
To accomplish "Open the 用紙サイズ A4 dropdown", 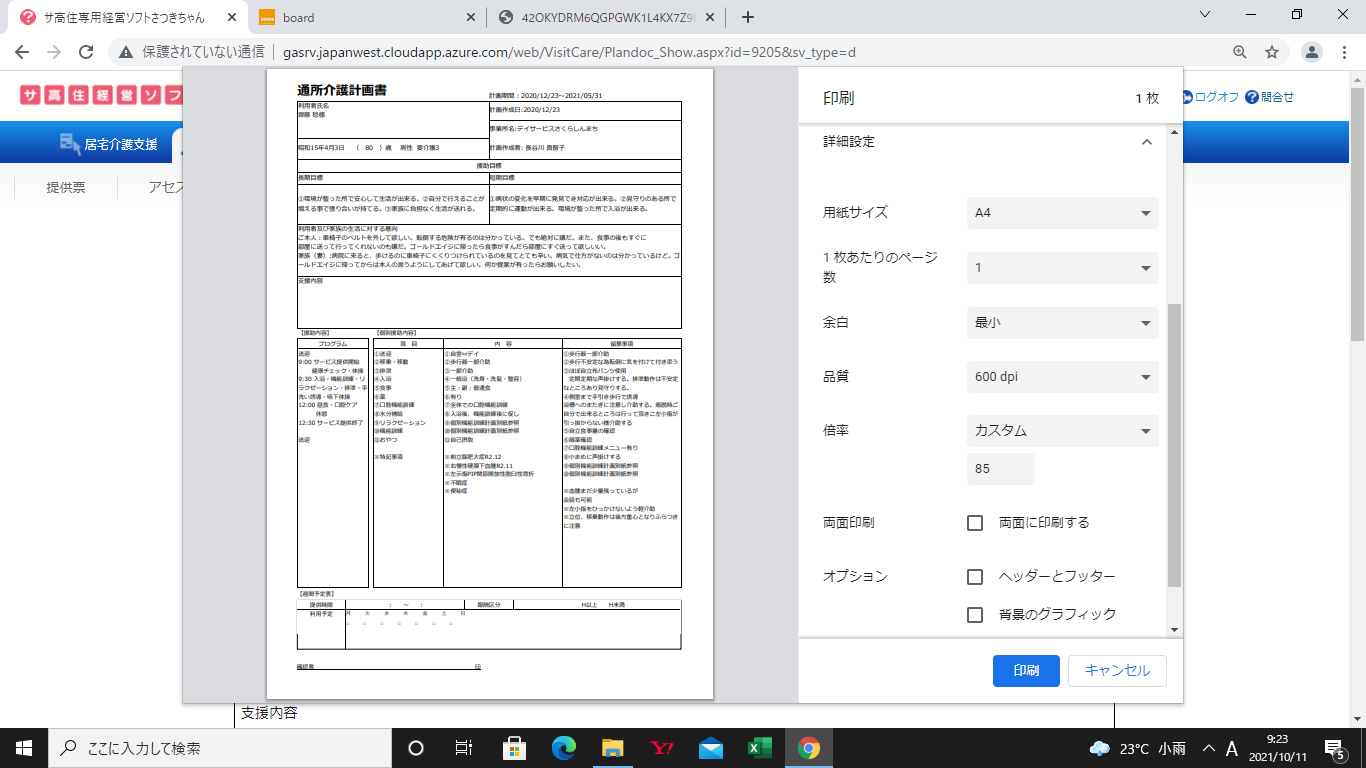I will point(1062,213).
